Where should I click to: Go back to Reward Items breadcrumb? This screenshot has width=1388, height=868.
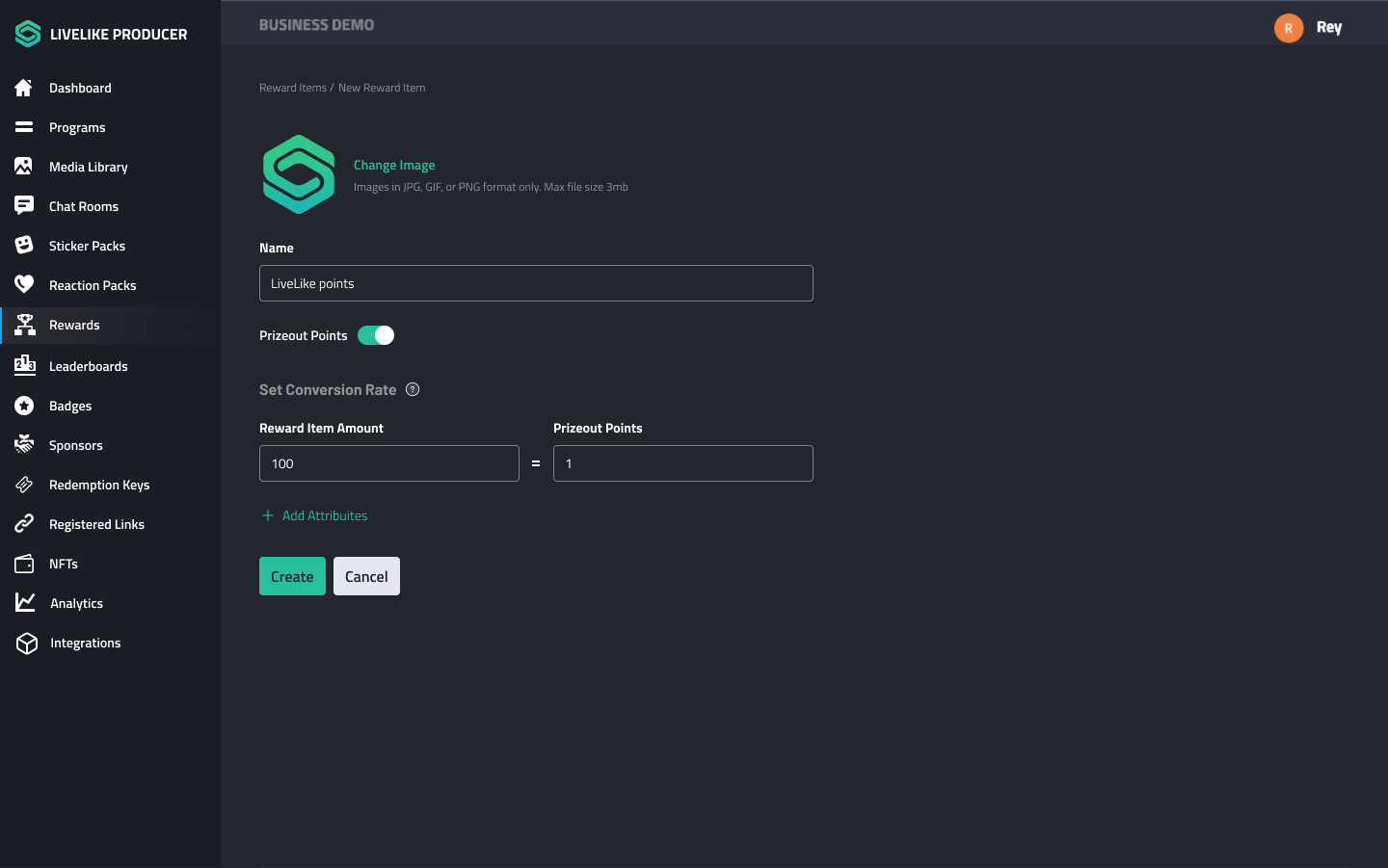293,88
